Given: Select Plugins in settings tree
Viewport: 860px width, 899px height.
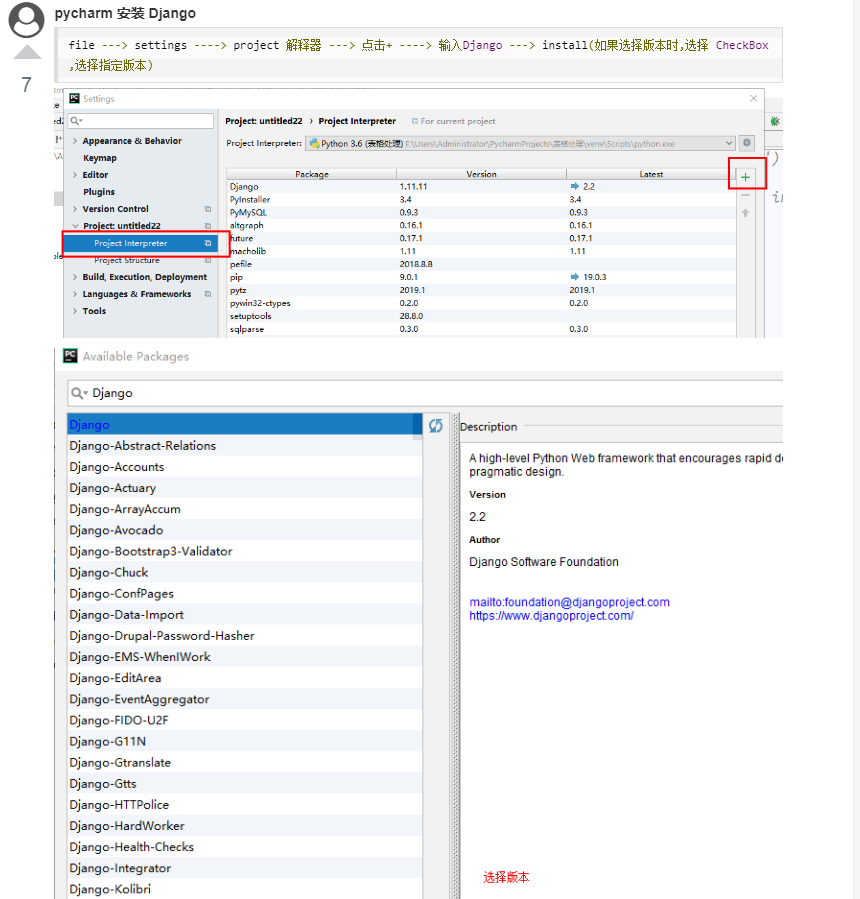Looking at the screenshot, I should point(99,191).
